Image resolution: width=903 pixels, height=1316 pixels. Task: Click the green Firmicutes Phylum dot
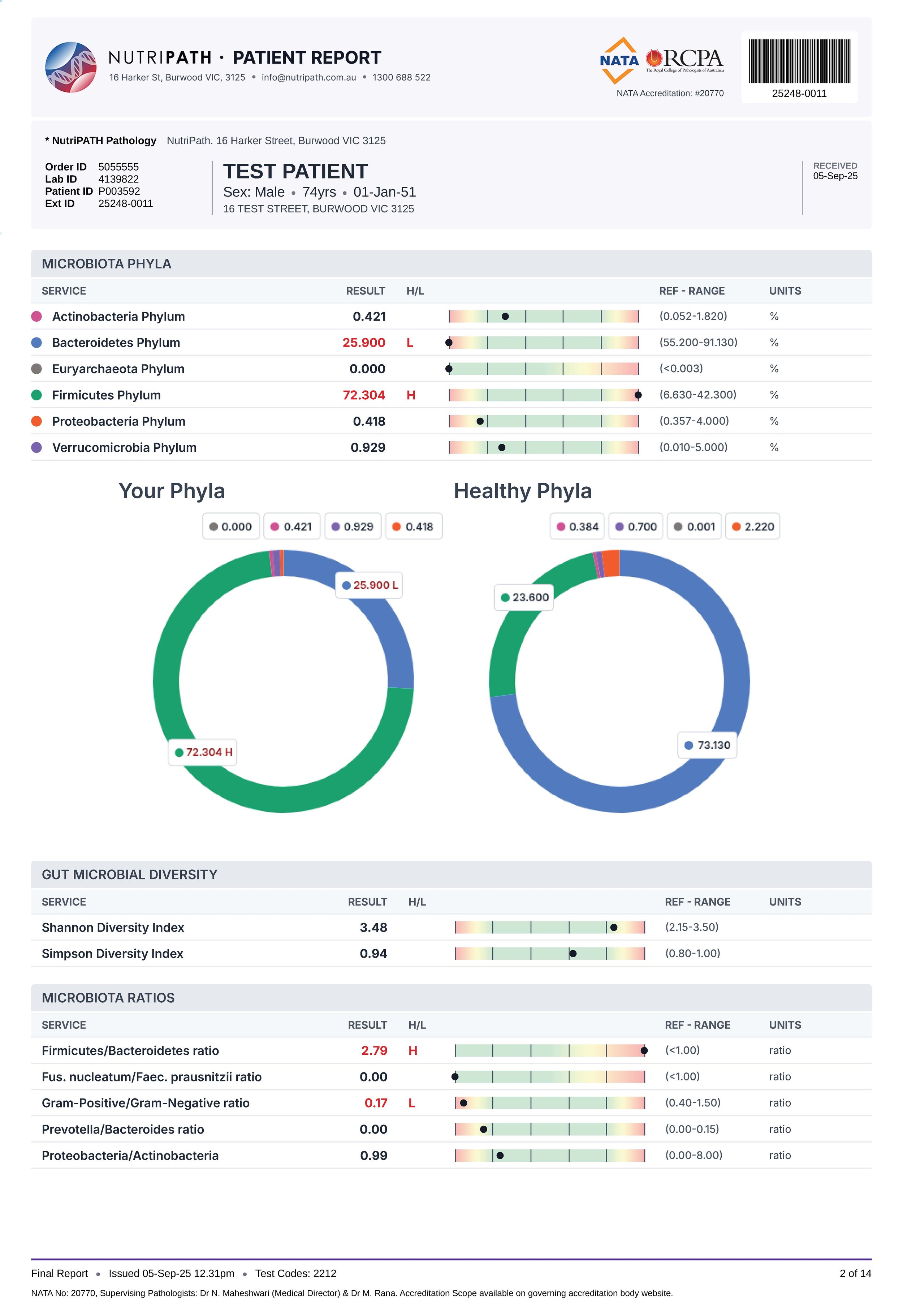[37, 395]
